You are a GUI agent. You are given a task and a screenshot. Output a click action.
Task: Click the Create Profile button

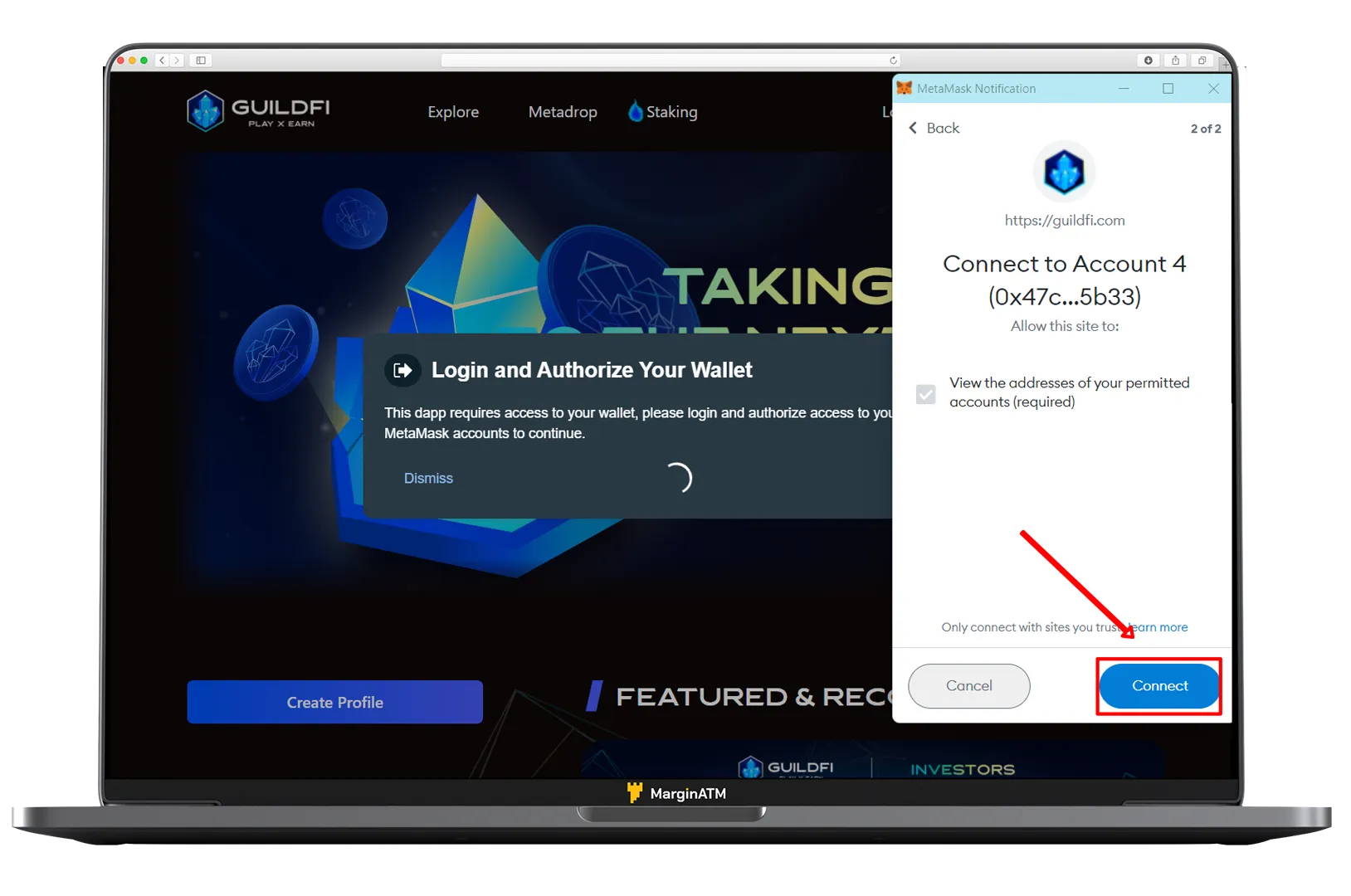pos(334,702)
